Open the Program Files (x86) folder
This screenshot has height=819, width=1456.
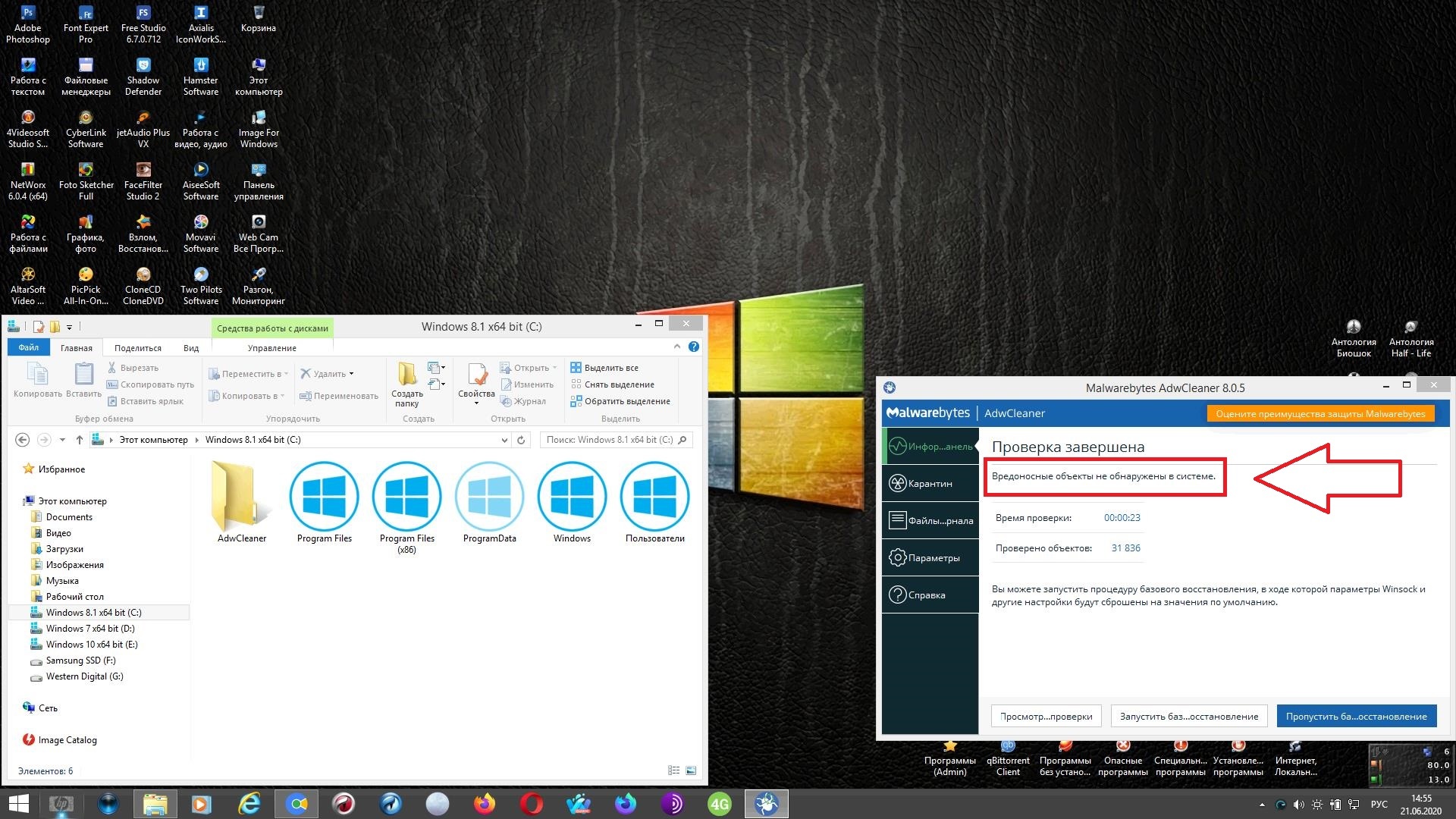pos(407,507)
